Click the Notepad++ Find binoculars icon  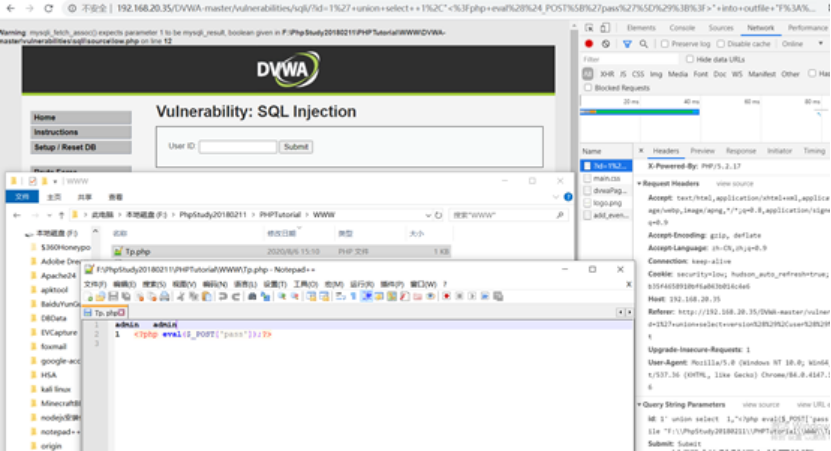tap(252, 297)
